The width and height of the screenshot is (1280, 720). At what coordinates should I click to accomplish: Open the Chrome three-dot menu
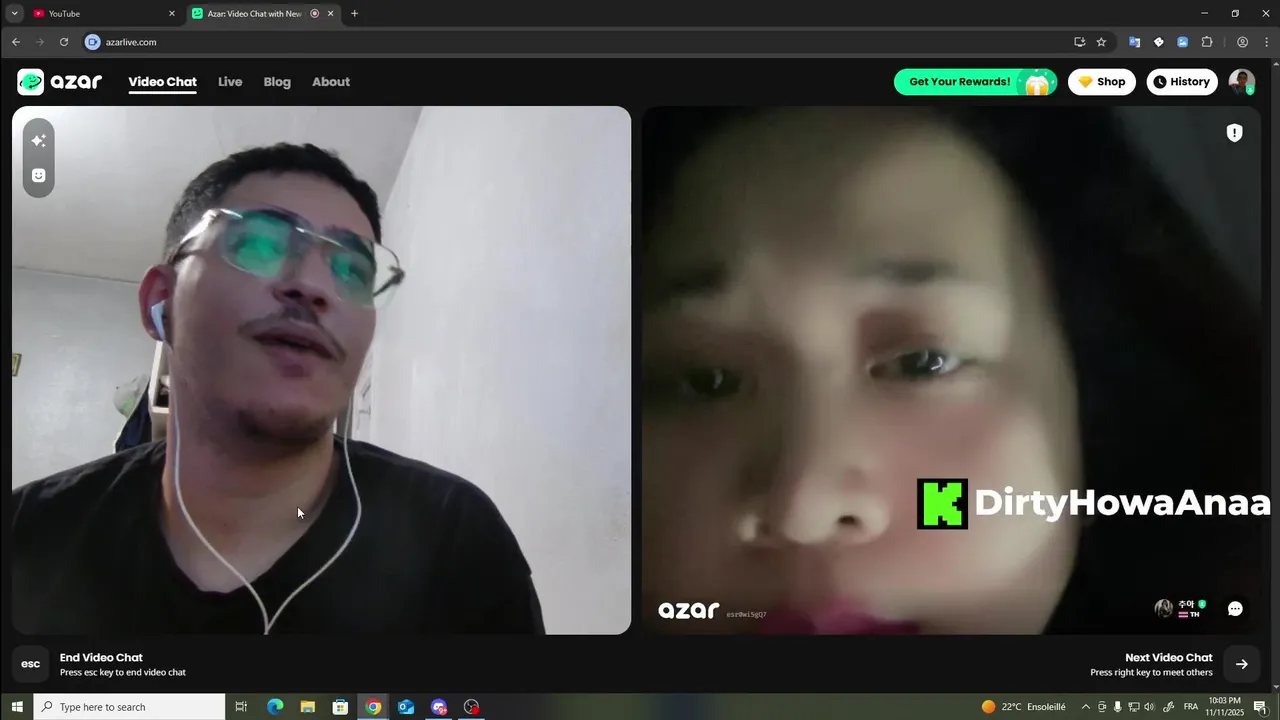1266,42
